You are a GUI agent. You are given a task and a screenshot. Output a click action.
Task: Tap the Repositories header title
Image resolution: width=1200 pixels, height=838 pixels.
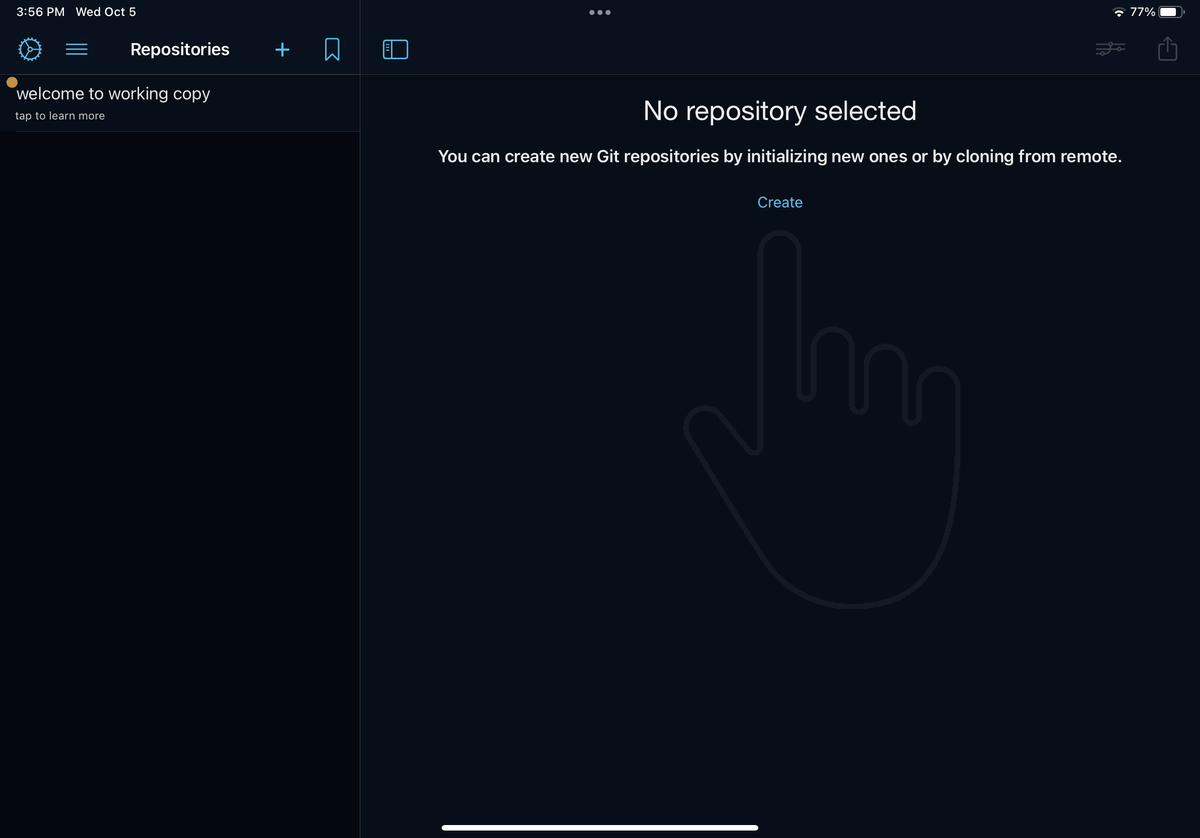(x=180, y=49)
